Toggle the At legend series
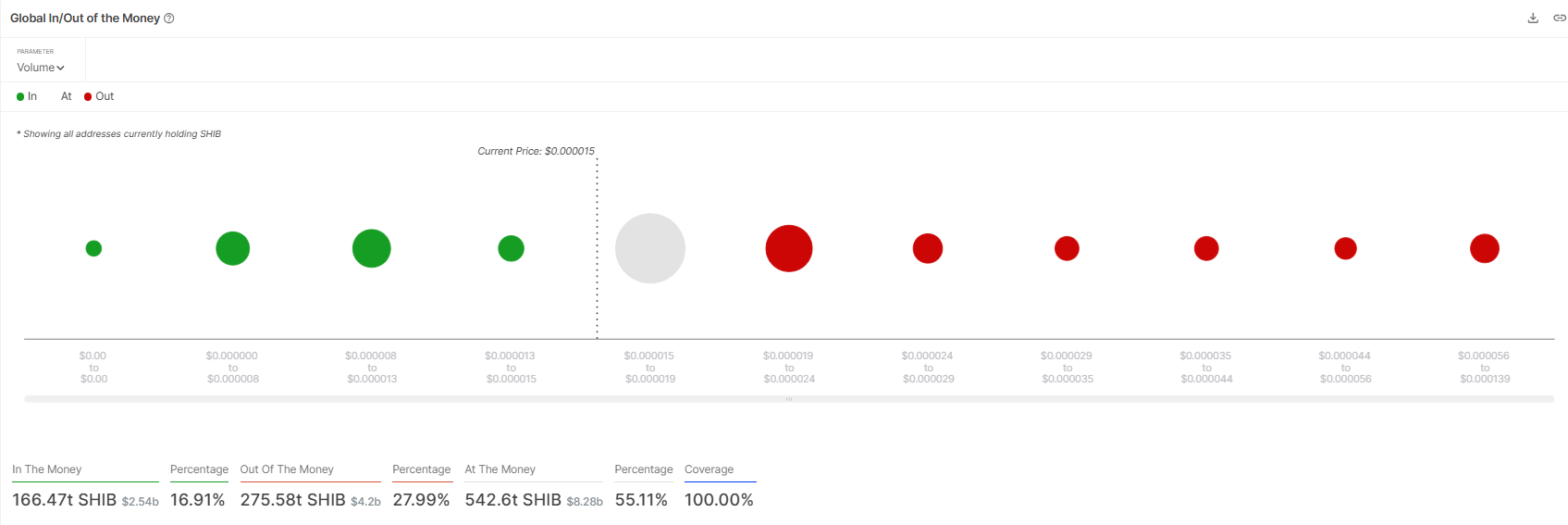 [x=66, y=96]
